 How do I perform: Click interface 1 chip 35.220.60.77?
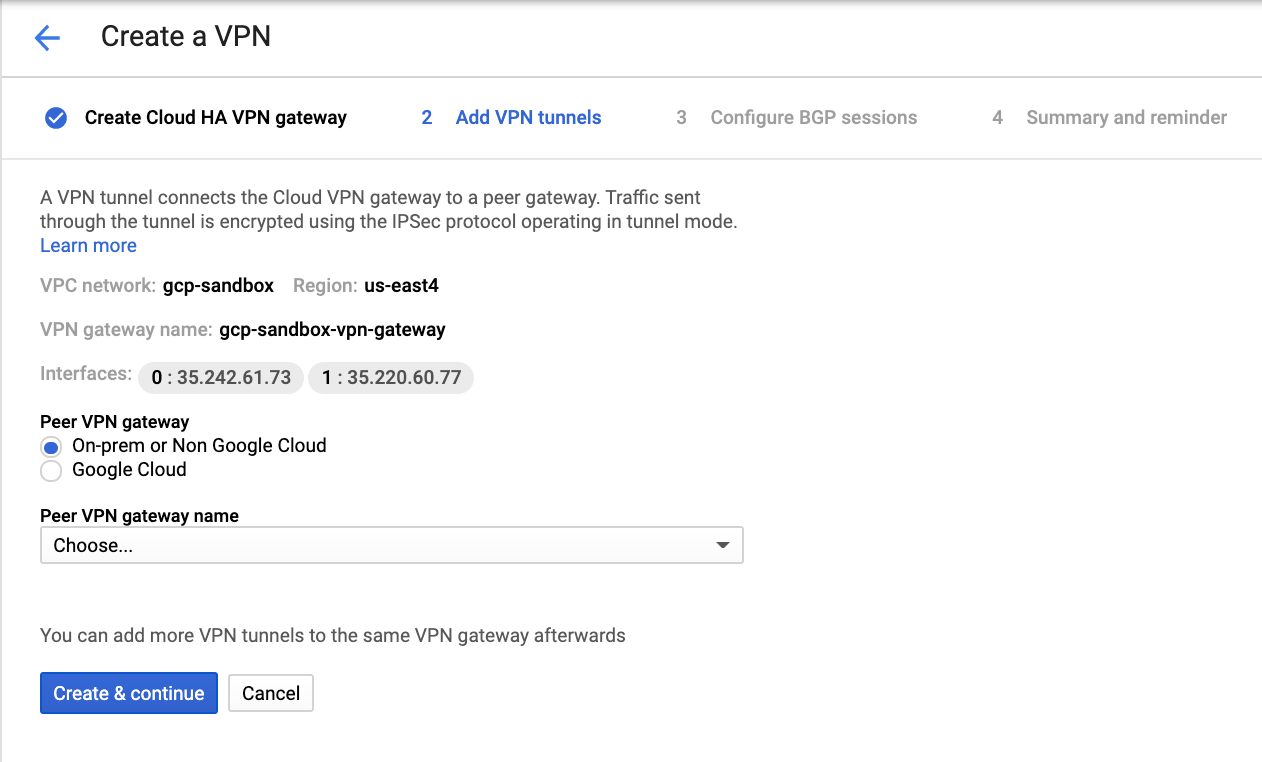(x=391, y=378)
